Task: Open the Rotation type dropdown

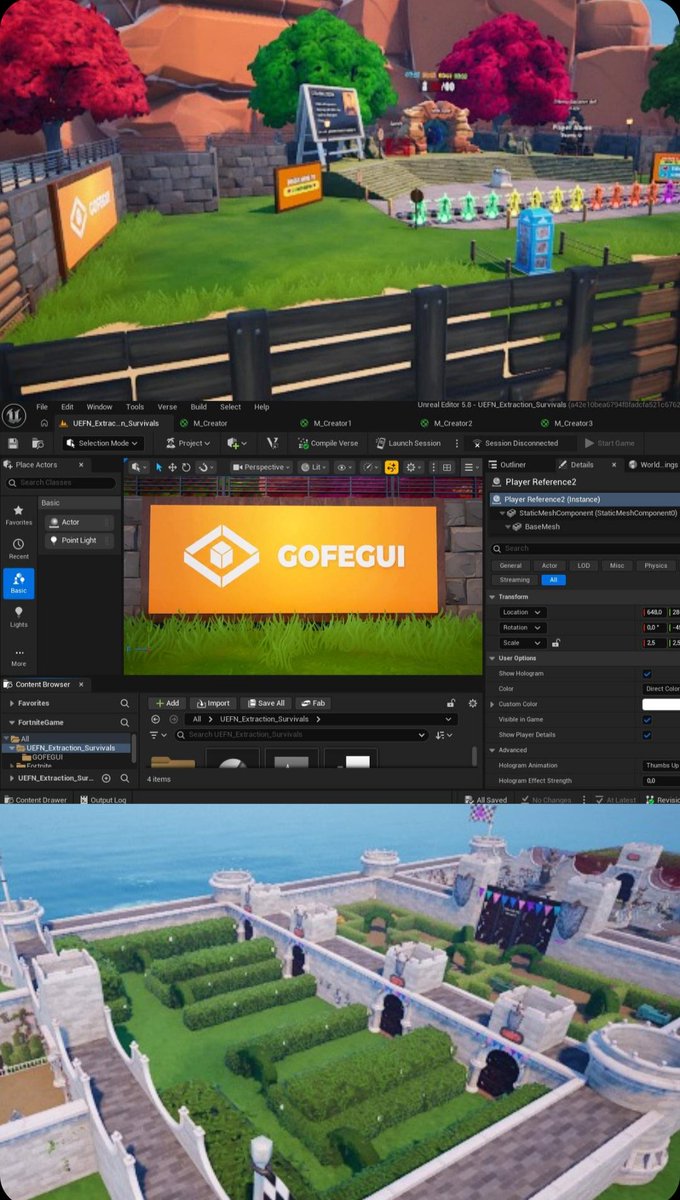Action: [522, 627]
